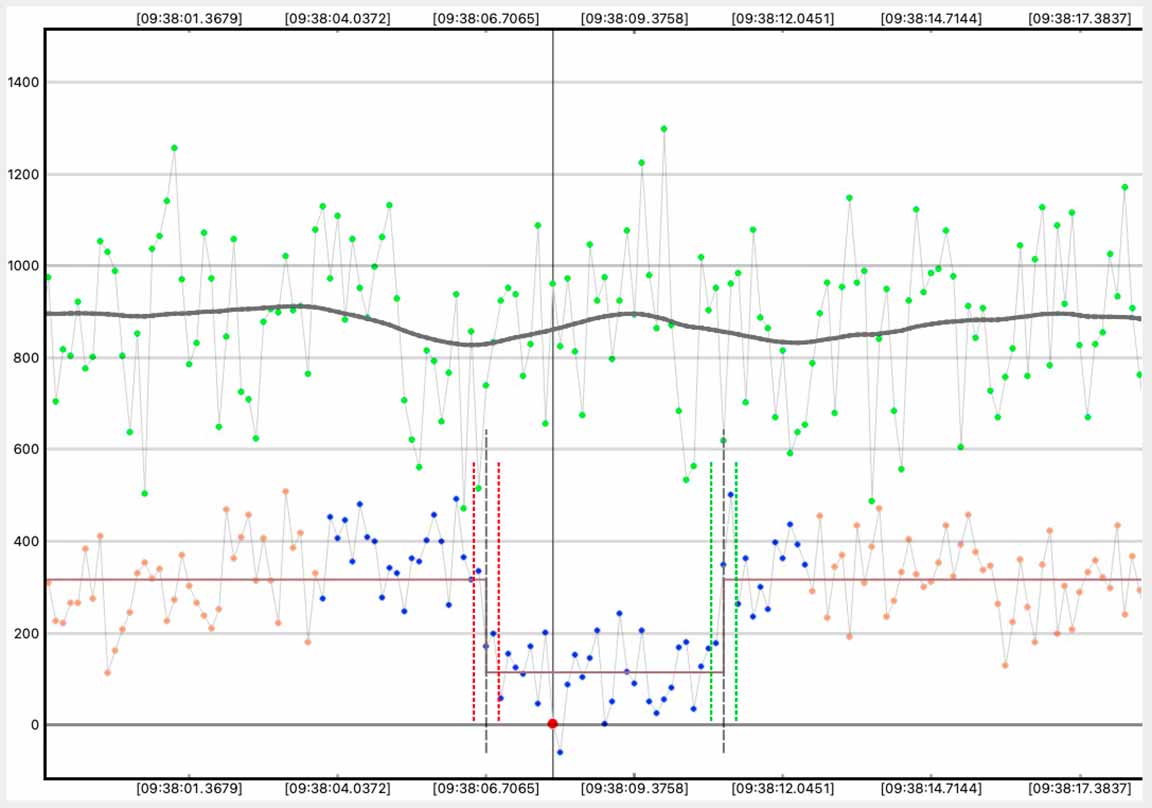This screenshot has height=808, width=1152.
Task: Click the lowered middle brown step line segment
Action: [600, 672]
